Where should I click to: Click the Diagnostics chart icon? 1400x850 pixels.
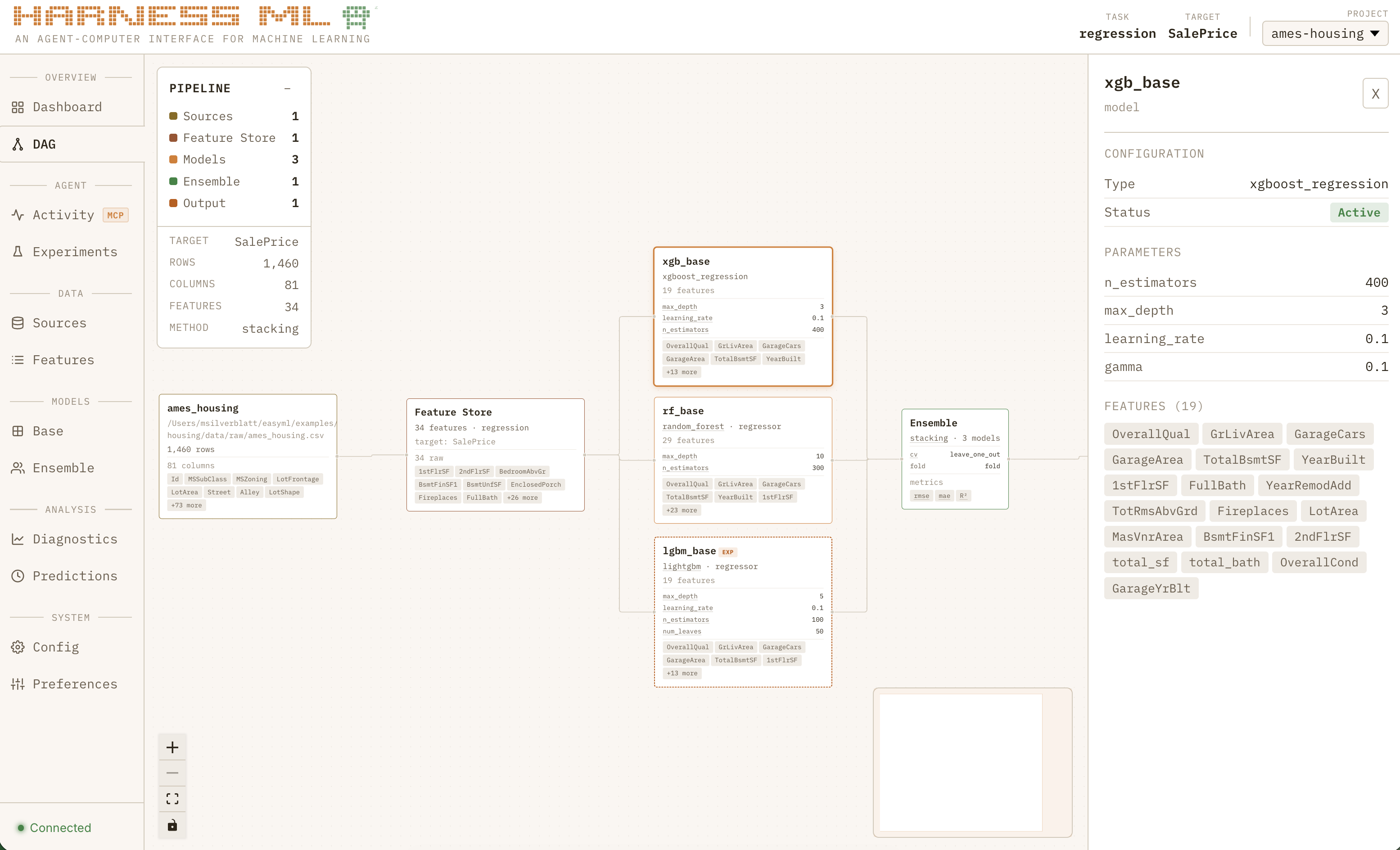coord(18,538)
